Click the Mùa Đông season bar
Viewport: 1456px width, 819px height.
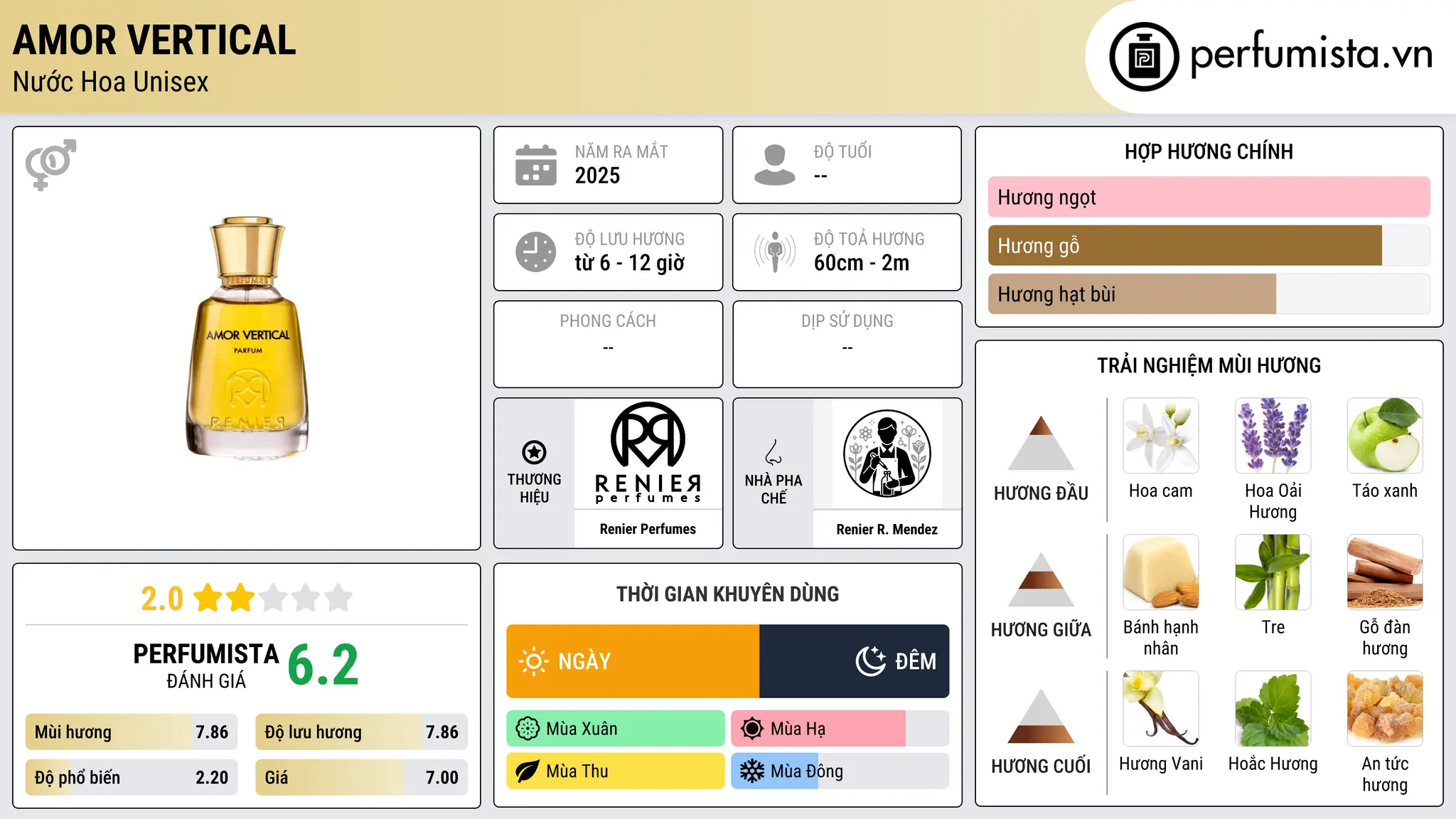click(x=840, y=771)
